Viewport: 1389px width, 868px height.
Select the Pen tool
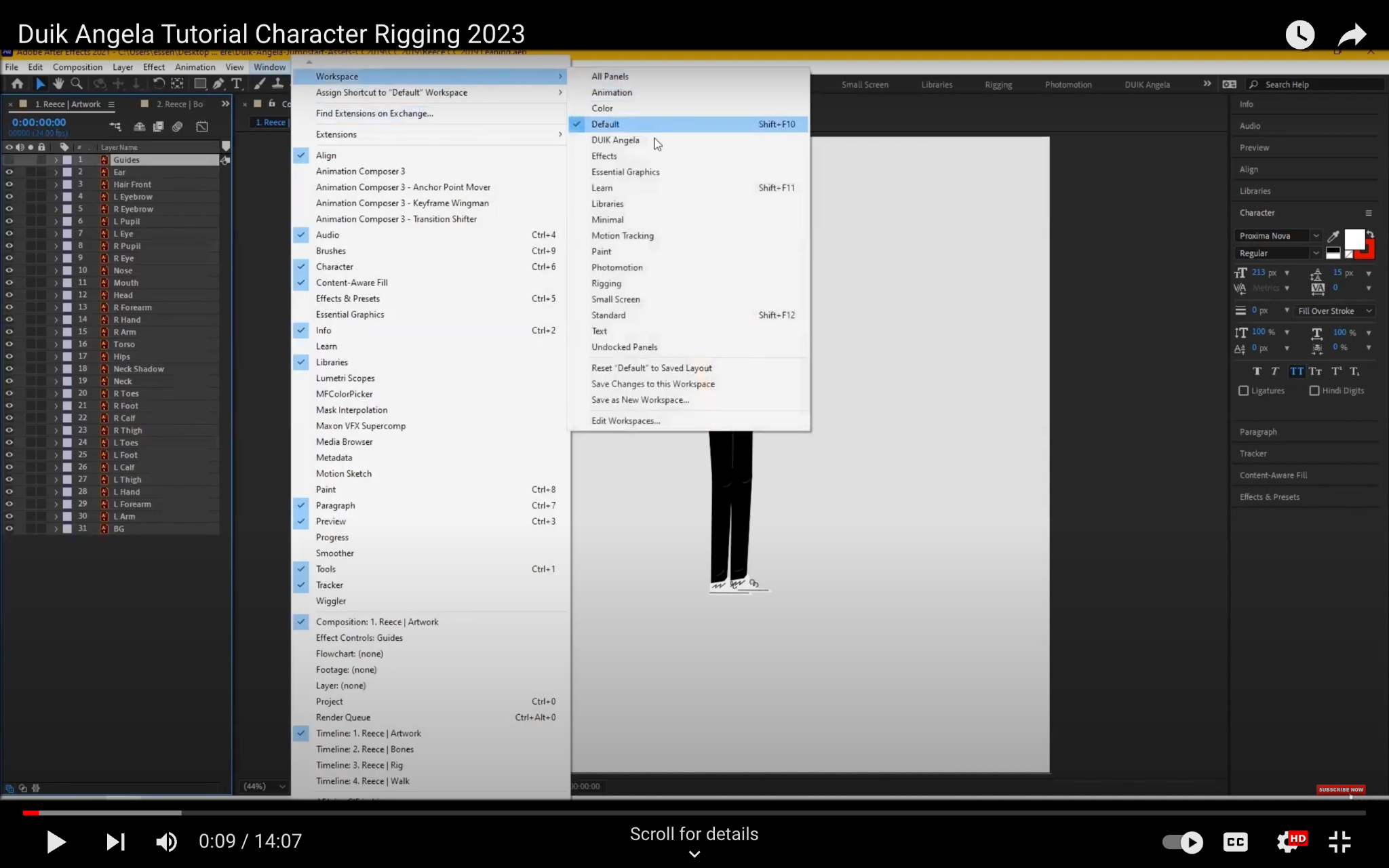click(x=218, y=83)
